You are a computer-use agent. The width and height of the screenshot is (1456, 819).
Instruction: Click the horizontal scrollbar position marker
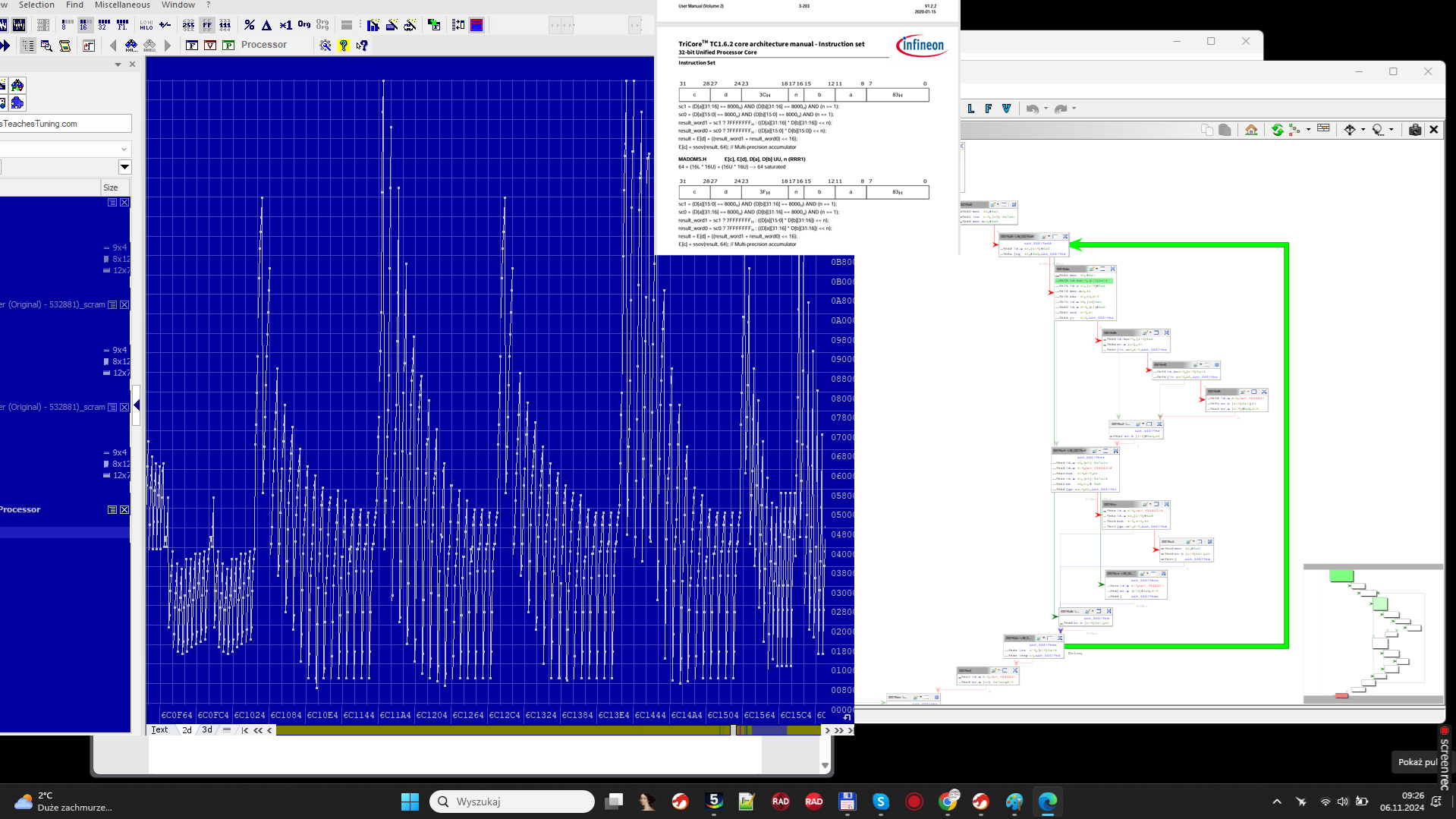(733, 730)
